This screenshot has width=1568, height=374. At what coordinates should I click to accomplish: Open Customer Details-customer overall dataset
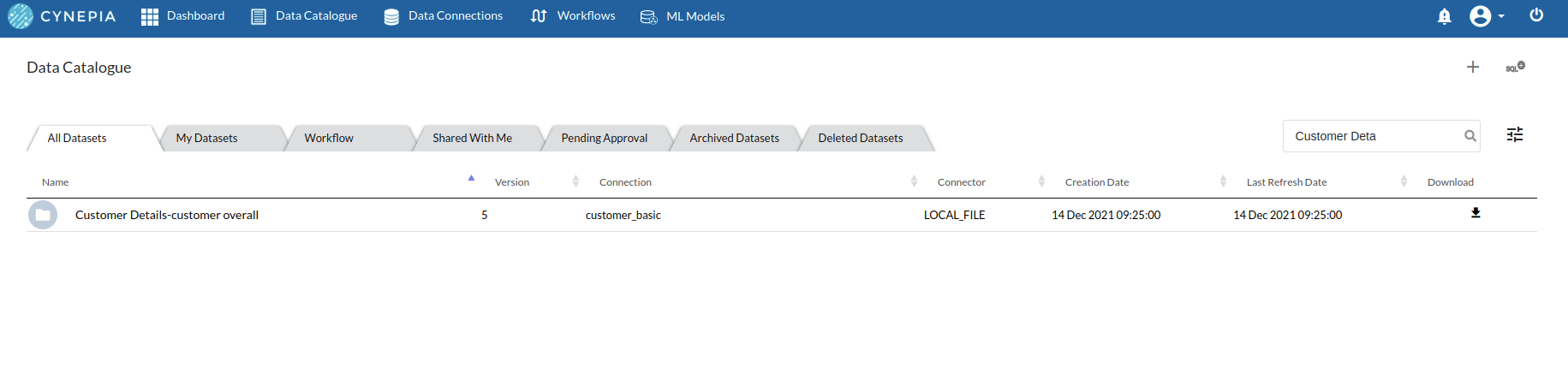pos(167,215)
